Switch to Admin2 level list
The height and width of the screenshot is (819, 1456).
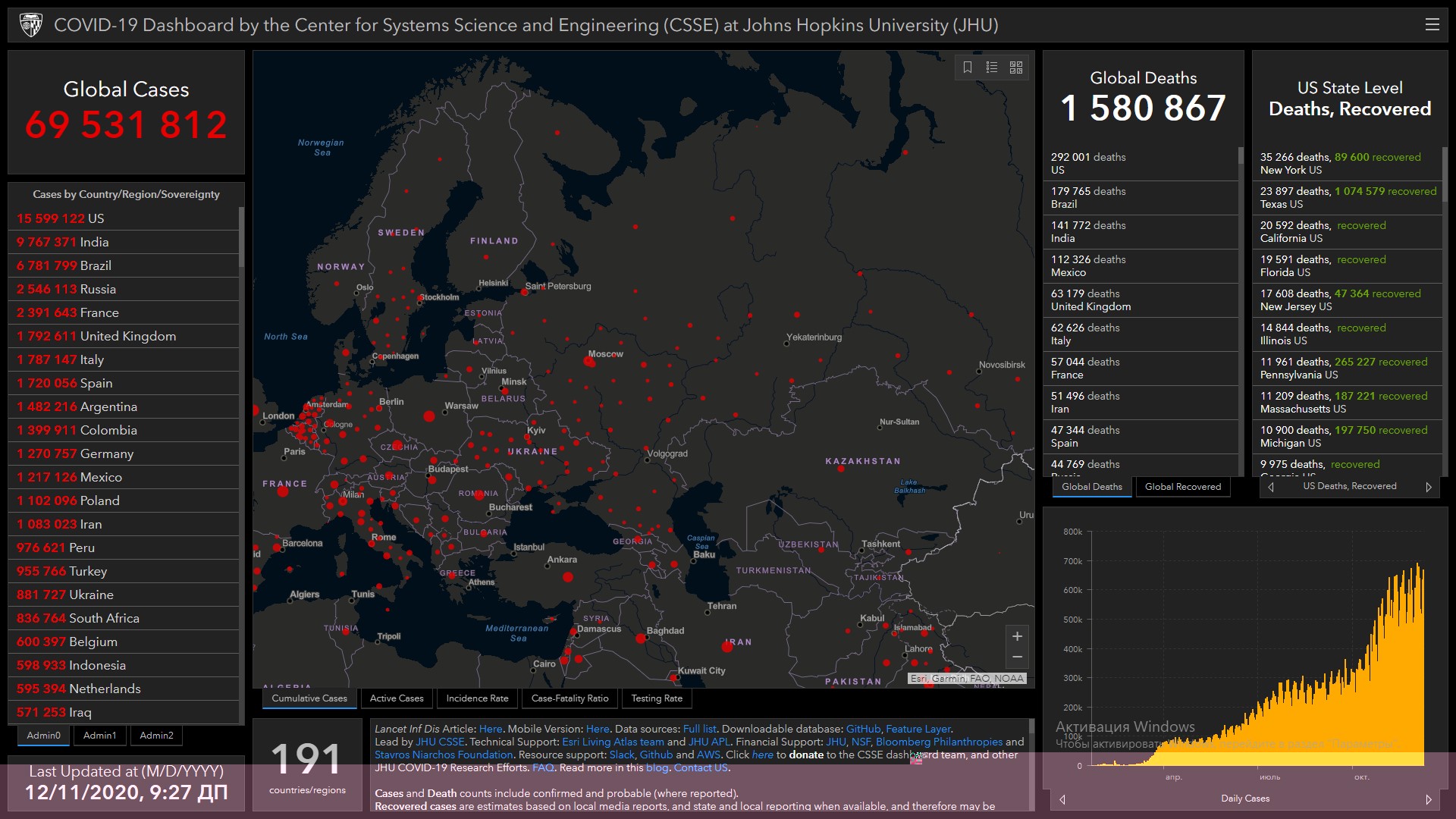point(156,735)
